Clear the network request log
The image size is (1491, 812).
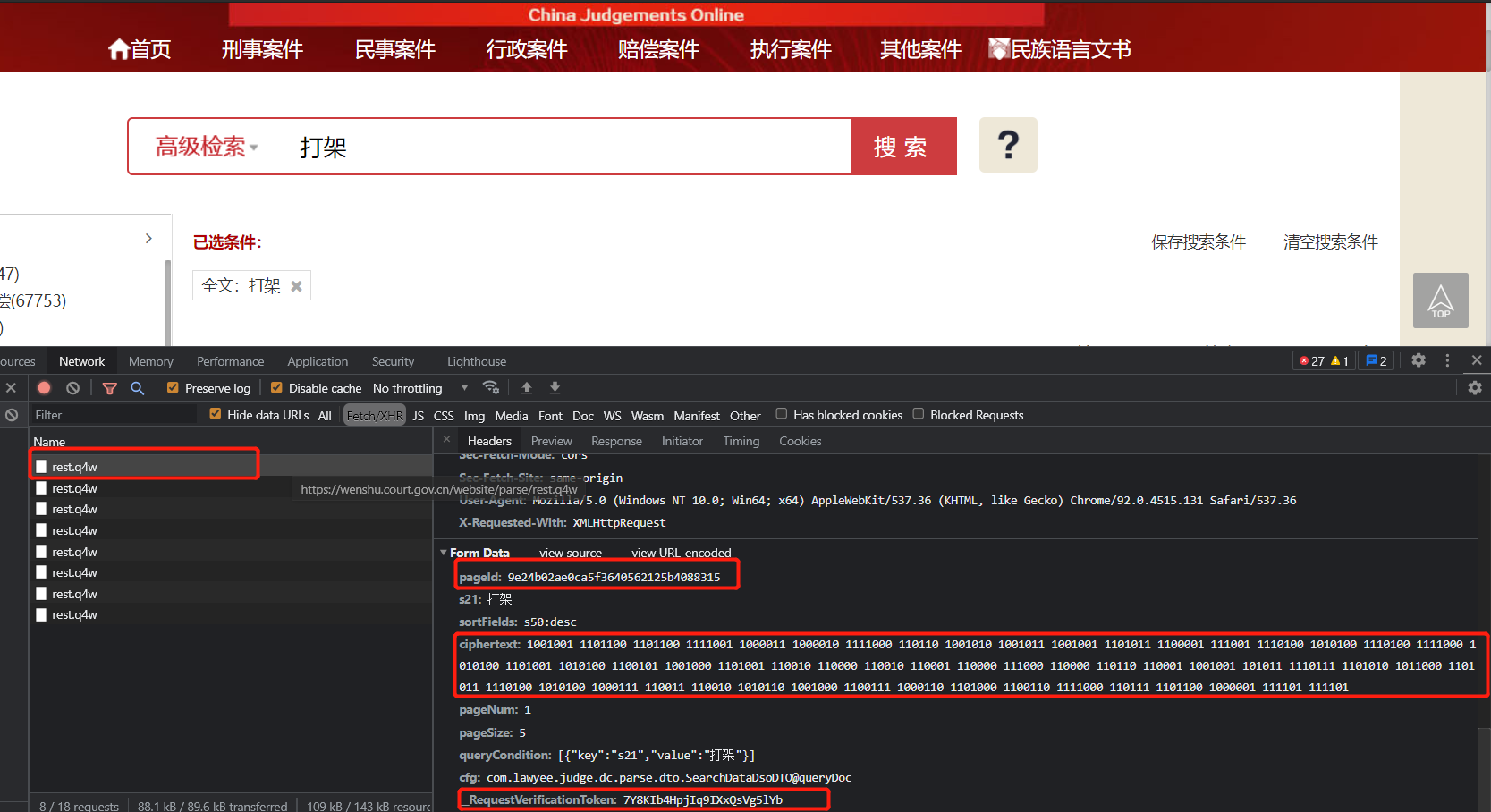coord(72,387)
